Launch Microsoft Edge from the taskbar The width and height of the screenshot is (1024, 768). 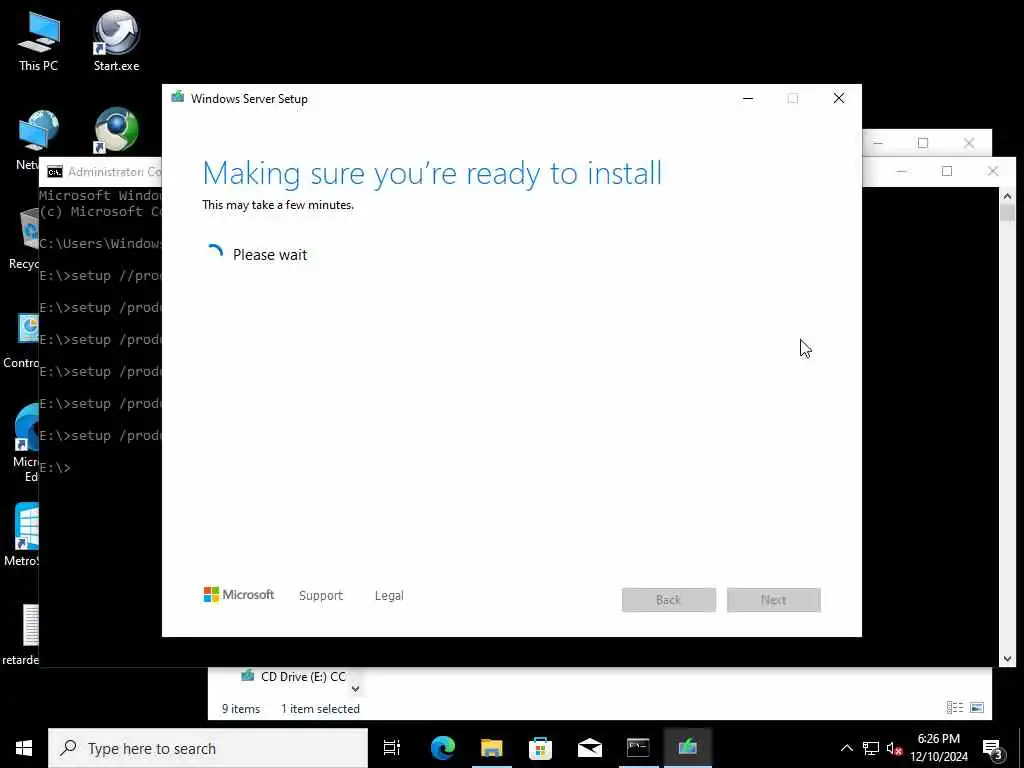443,748
